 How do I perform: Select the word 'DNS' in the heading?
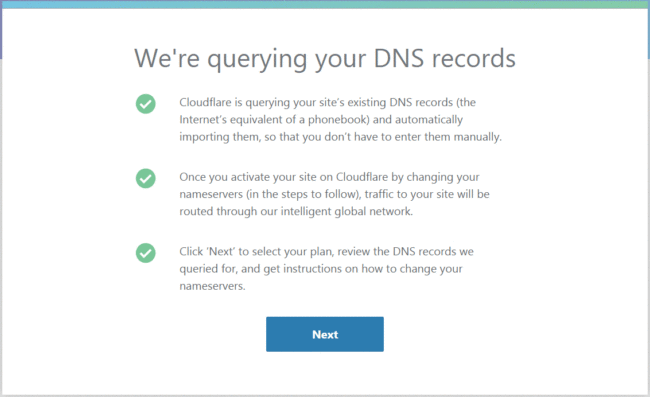coord(398,58)
